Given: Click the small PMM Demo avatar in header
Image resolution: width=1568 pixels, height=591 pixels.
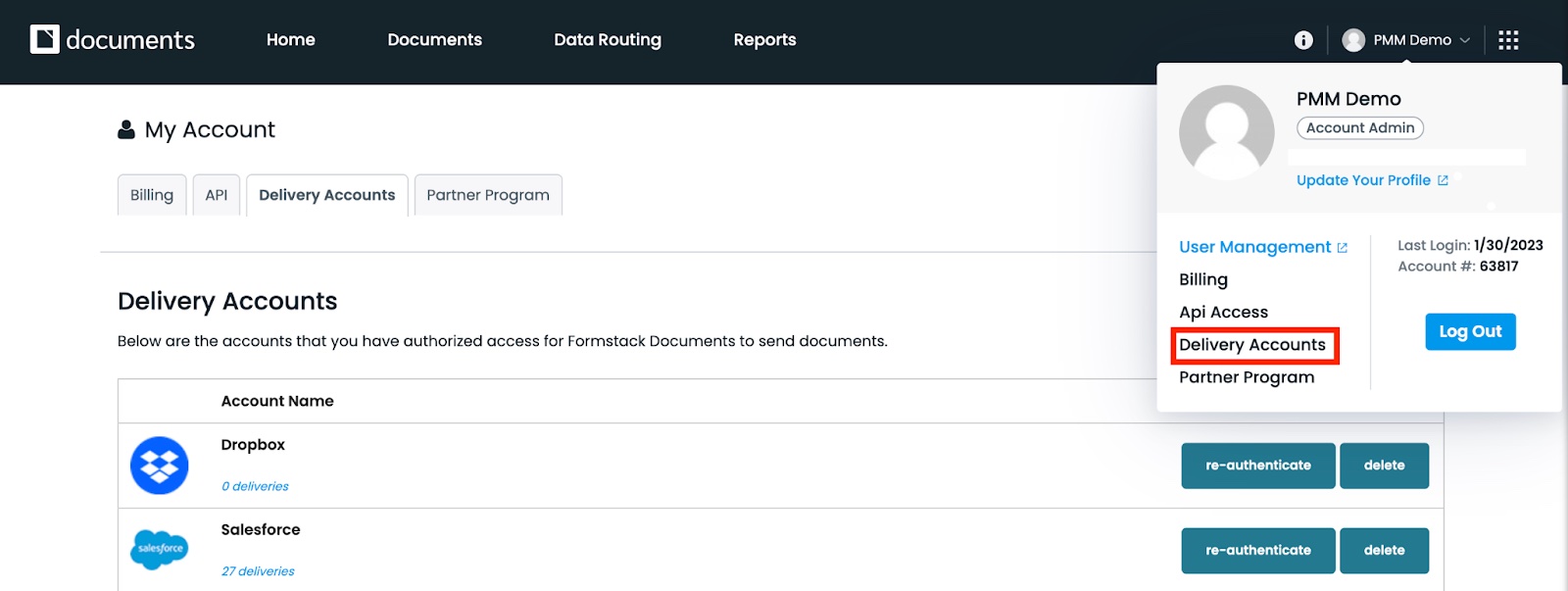Looking at the screenshot, I should 1353,40.
